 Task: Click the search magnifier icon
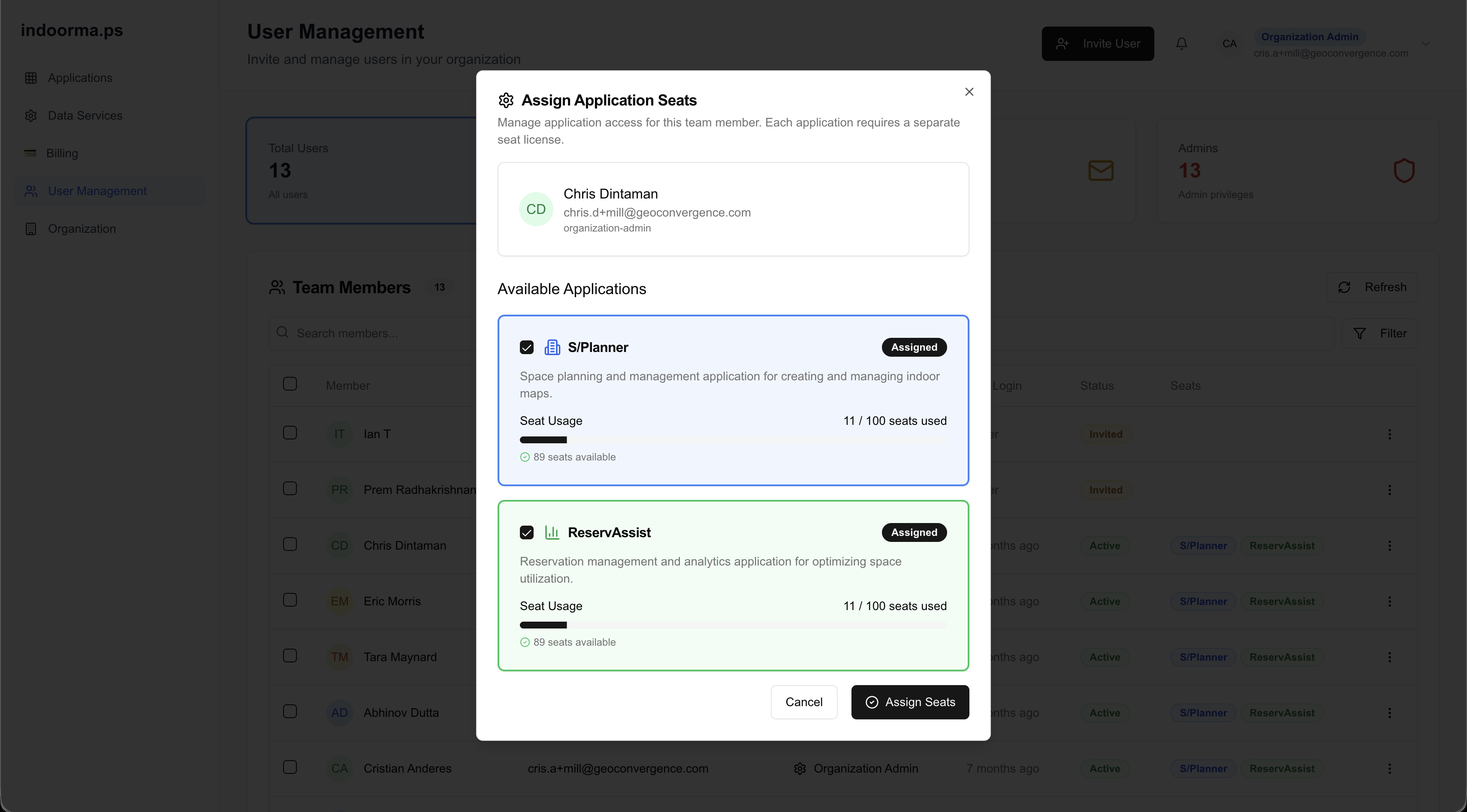[x=282, y=332]
